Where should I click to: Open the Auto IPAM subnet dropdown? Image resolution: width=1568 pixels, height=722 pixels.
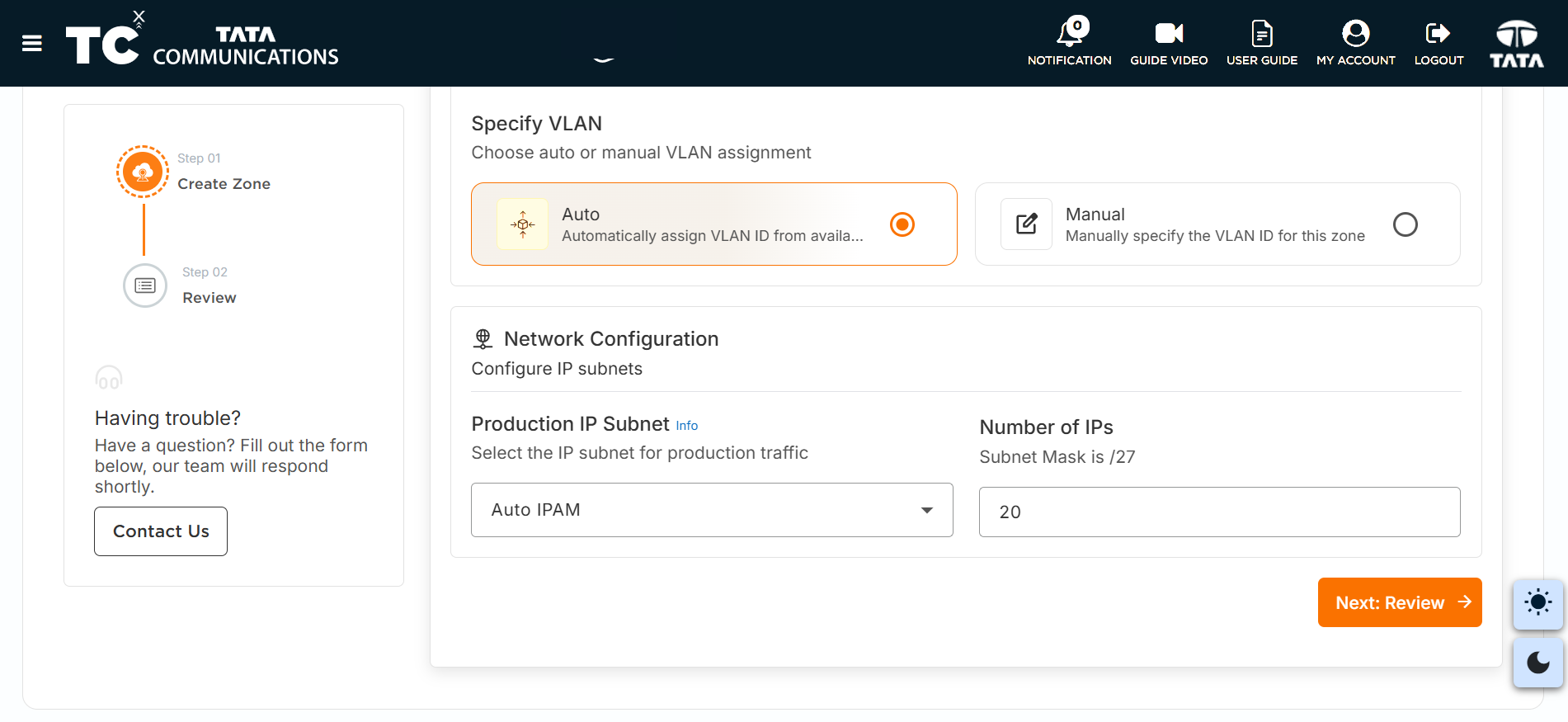point(712,510)
